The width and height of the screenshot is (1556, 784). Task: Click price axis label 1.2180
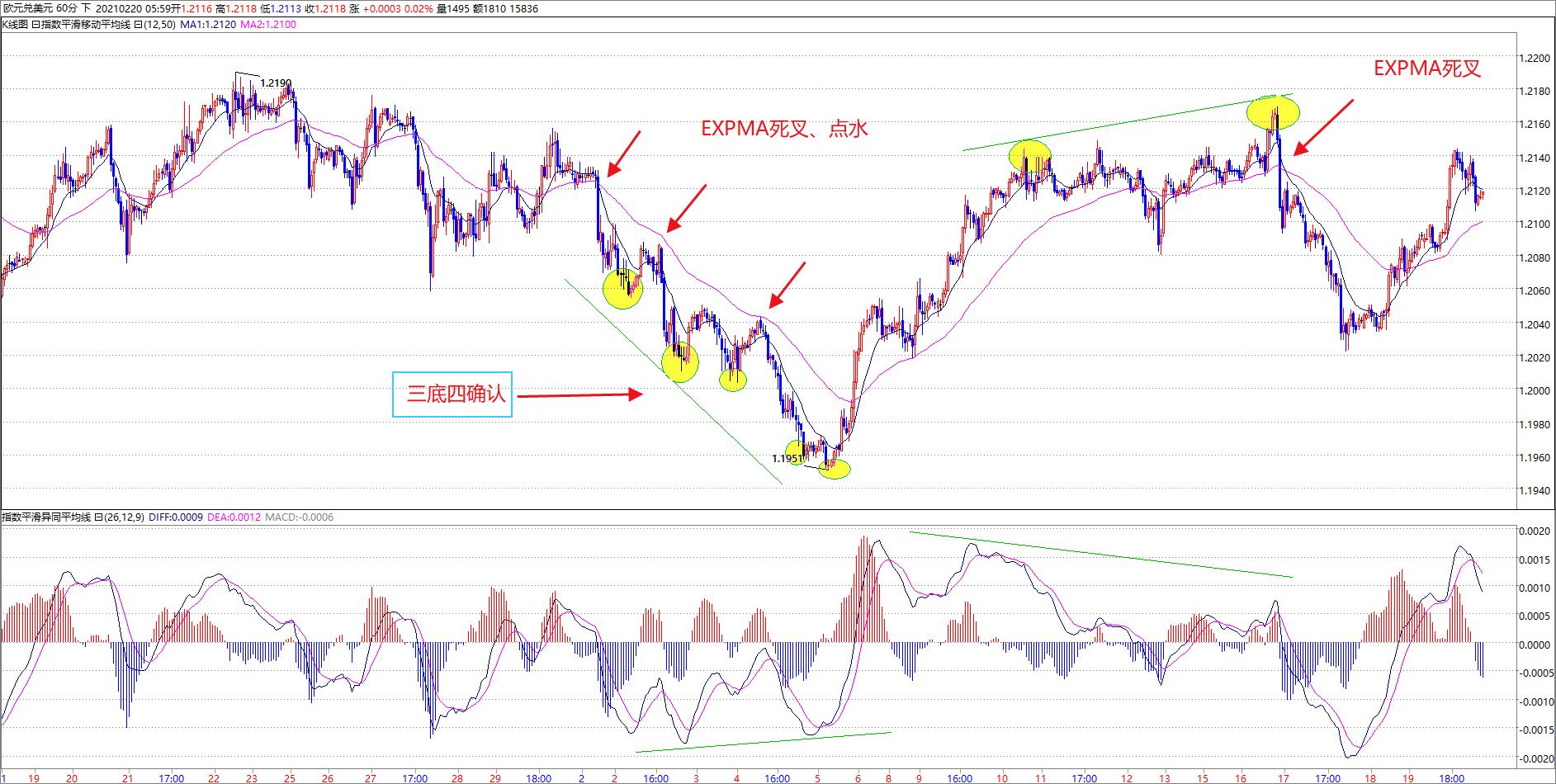click(1535, 92)
